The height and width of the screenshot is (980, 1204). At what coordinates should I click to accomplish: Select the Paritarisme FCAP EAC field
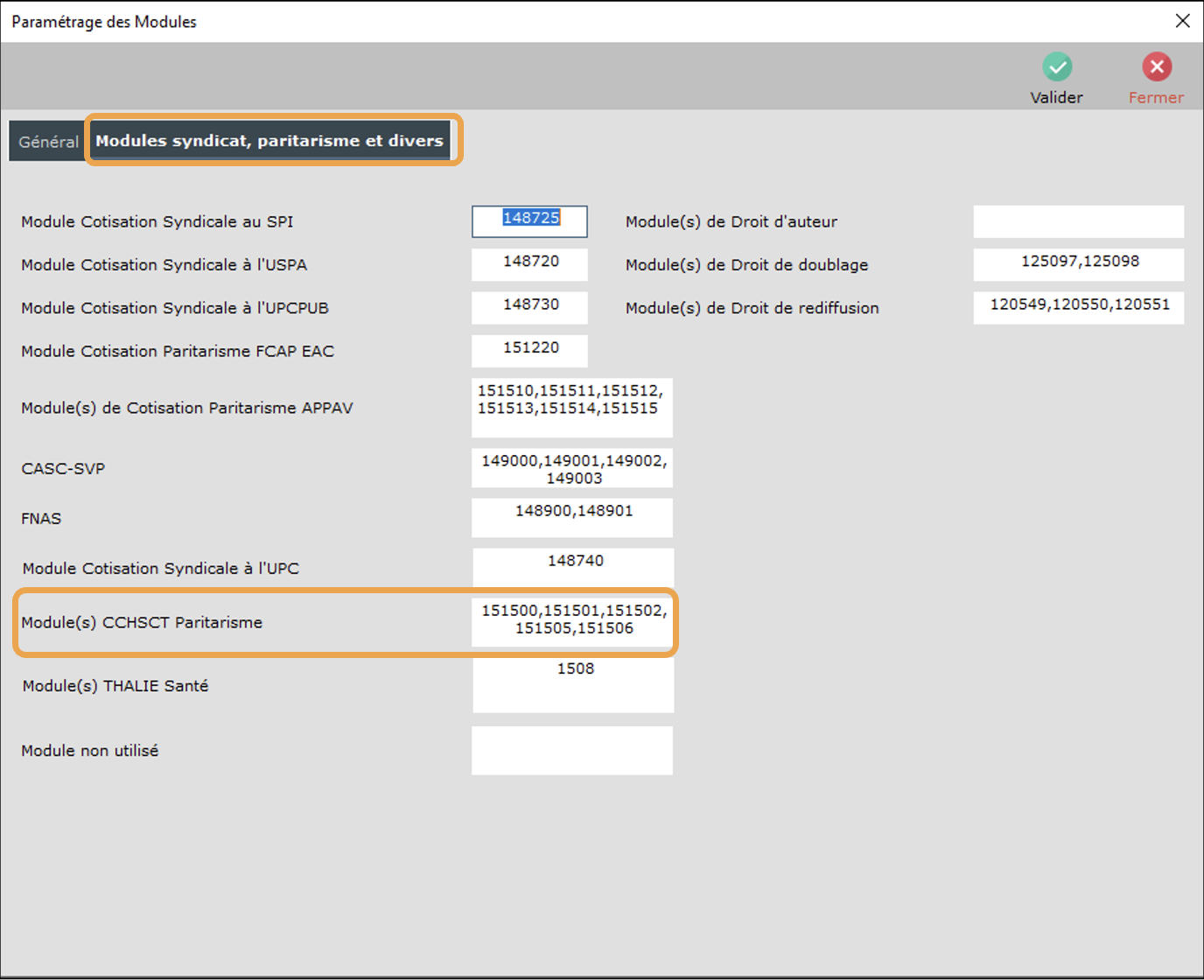[x=529, y=351]
